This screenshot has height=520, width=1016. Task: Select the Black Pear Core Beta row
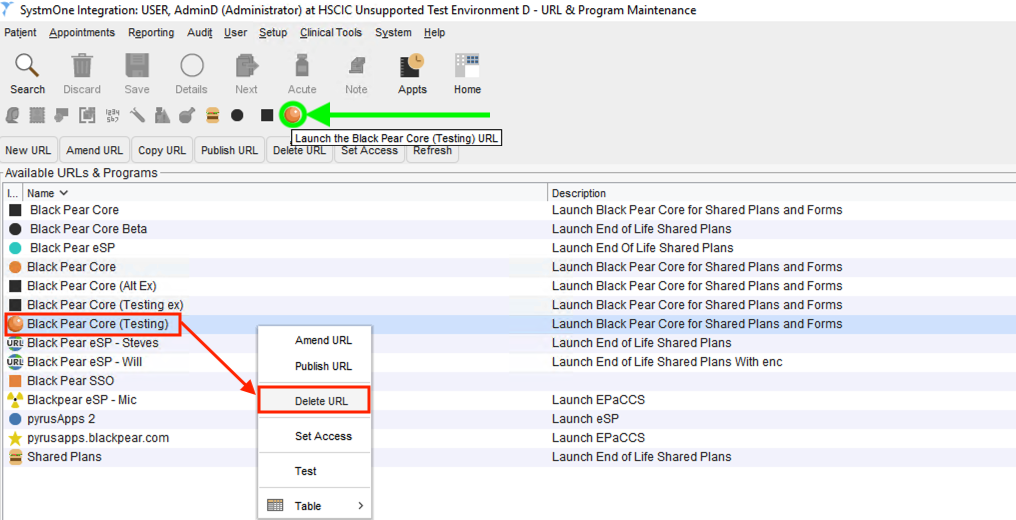pos(508,229)
